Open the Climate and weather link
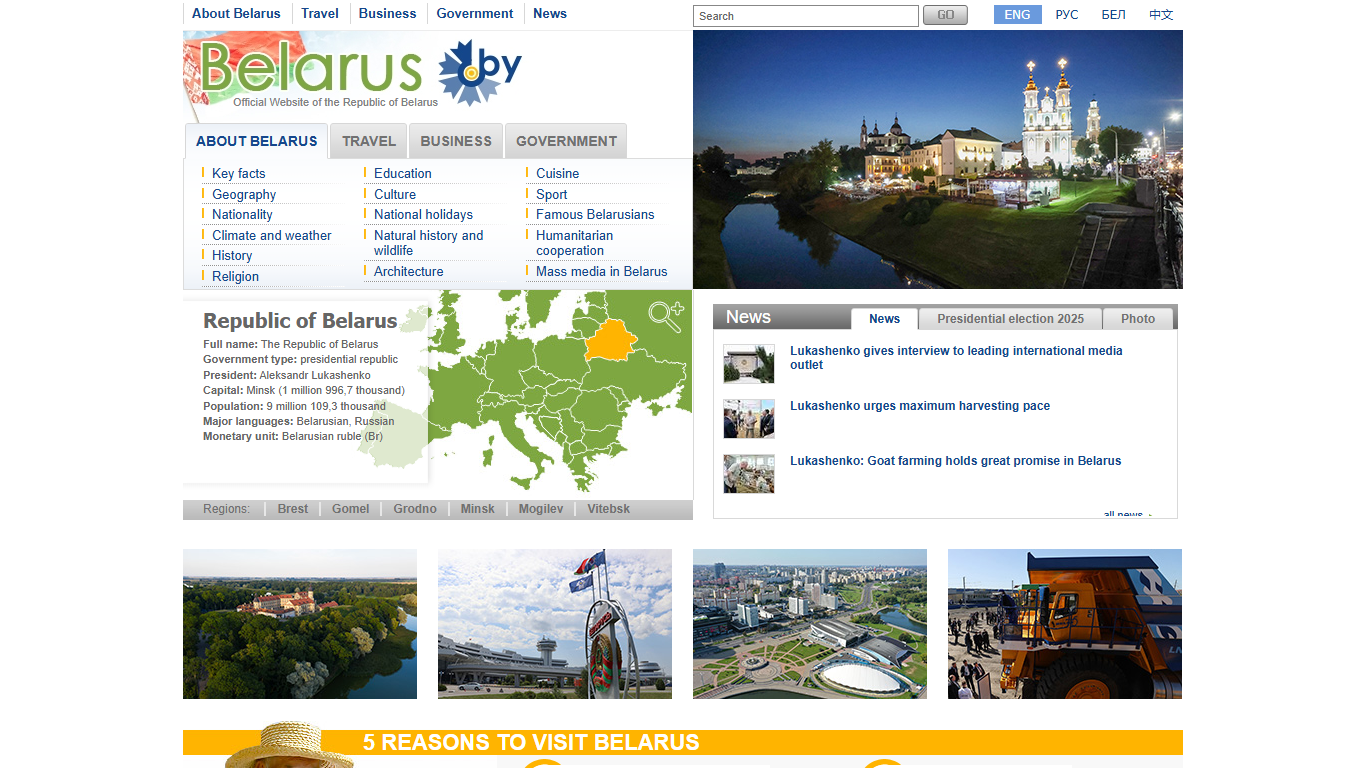Screen dimensions: 1366x768 272,236
